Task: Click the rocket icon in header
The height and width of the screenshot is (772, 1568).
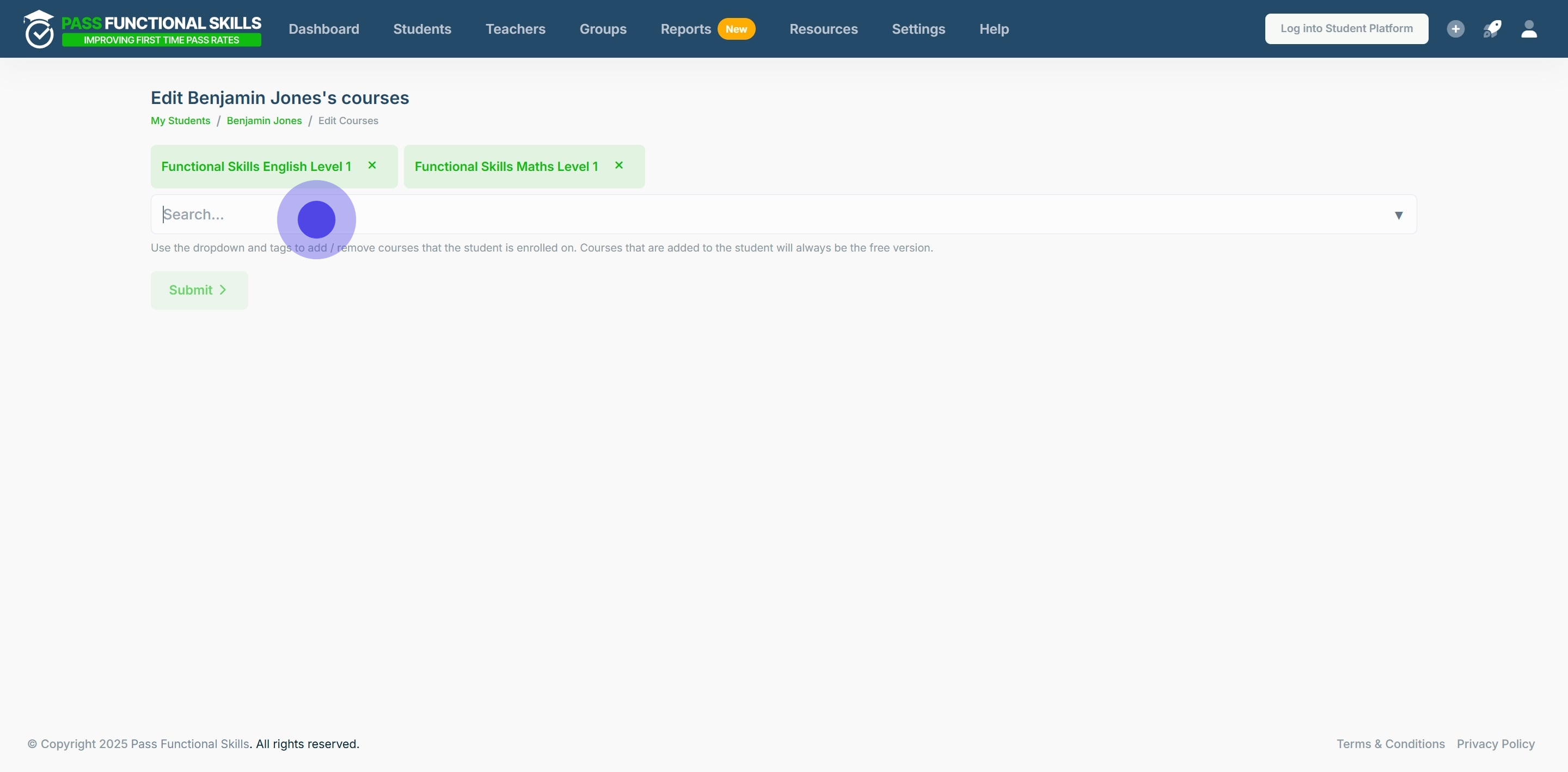Action: tap(1492, 29)
